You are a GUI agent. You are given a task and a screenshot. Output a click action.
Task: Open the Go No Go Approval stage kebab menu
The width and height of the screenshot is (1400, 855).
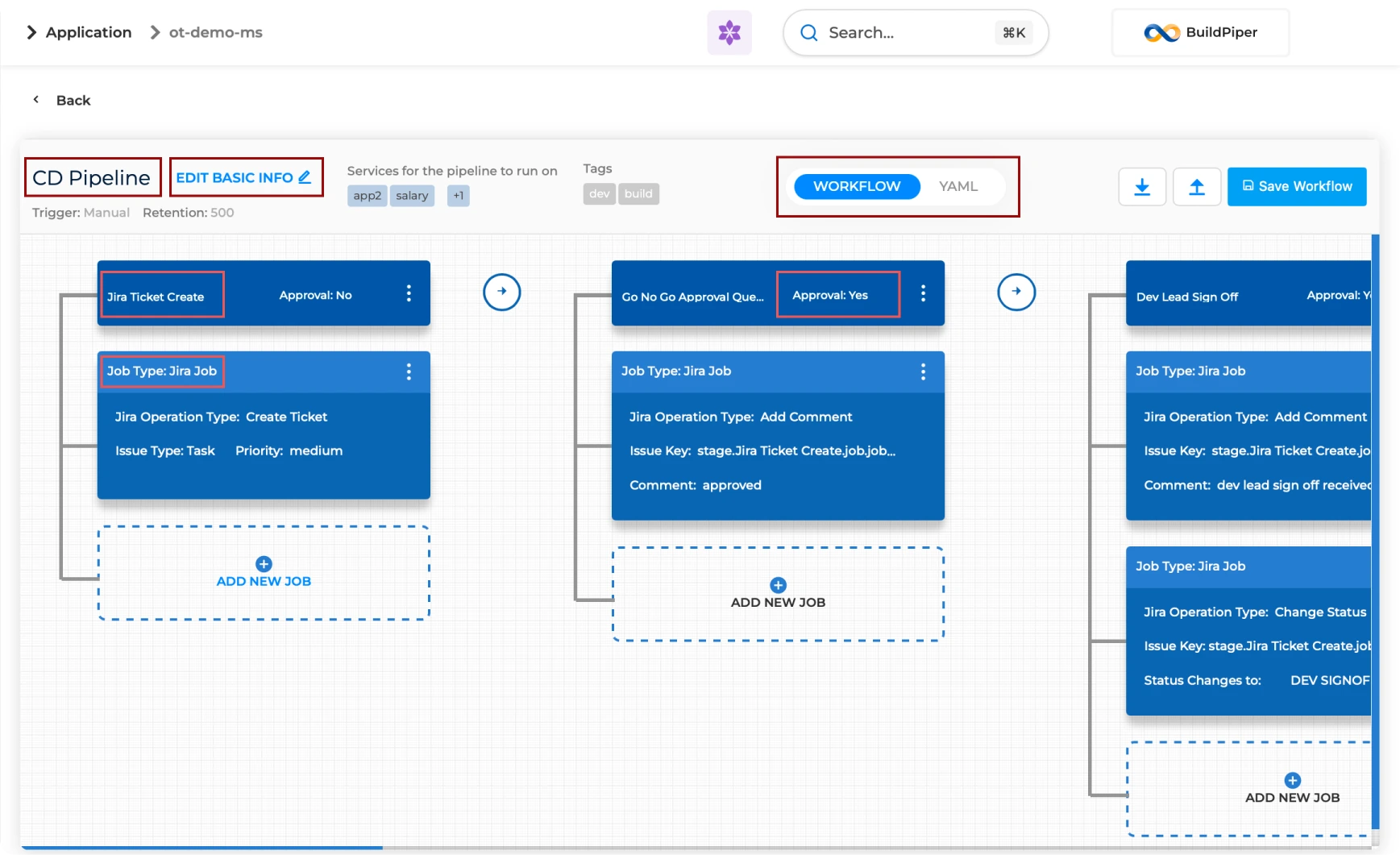tap(923, 293)
